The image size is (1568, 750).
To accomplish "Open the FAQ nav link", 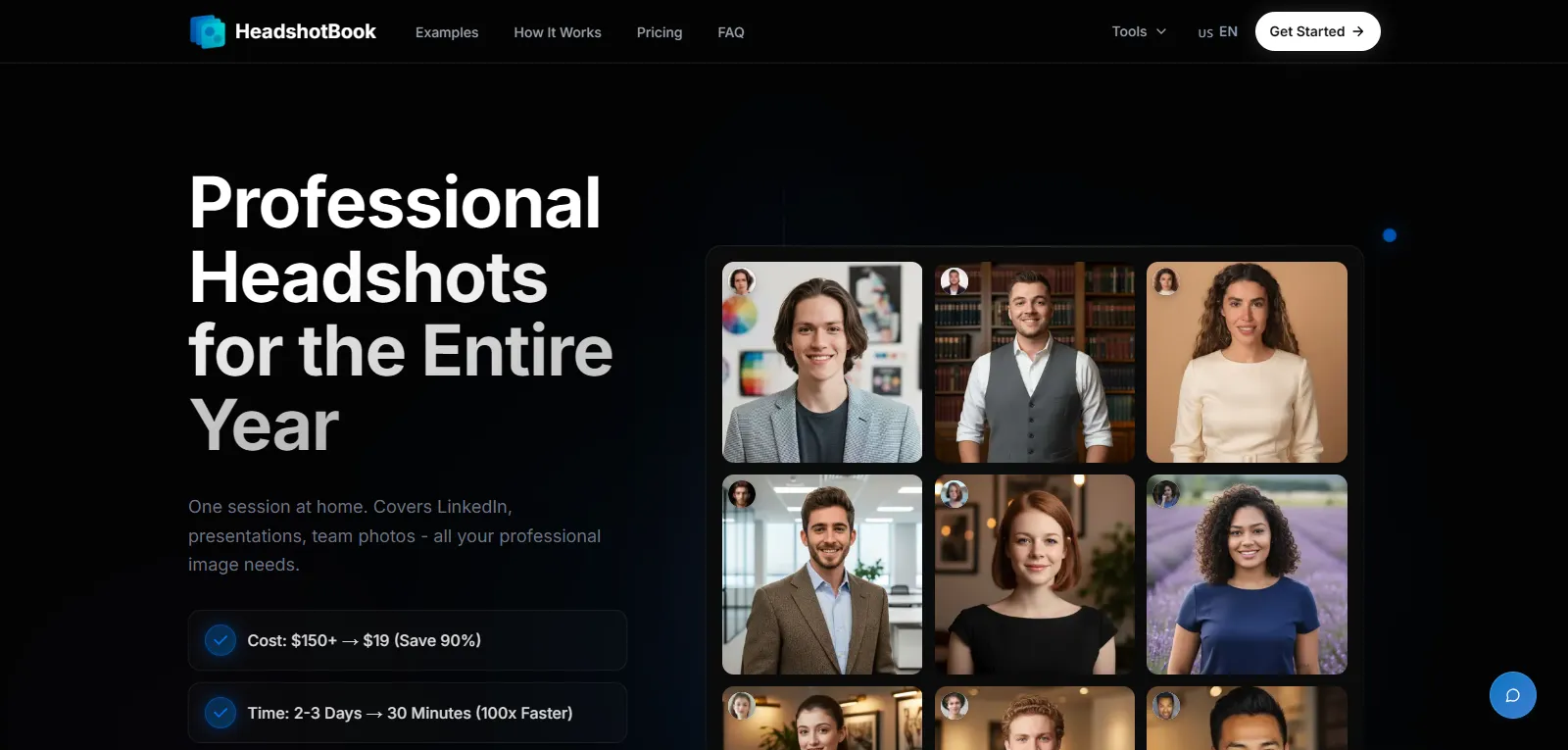I will click(x=731, y=32).
